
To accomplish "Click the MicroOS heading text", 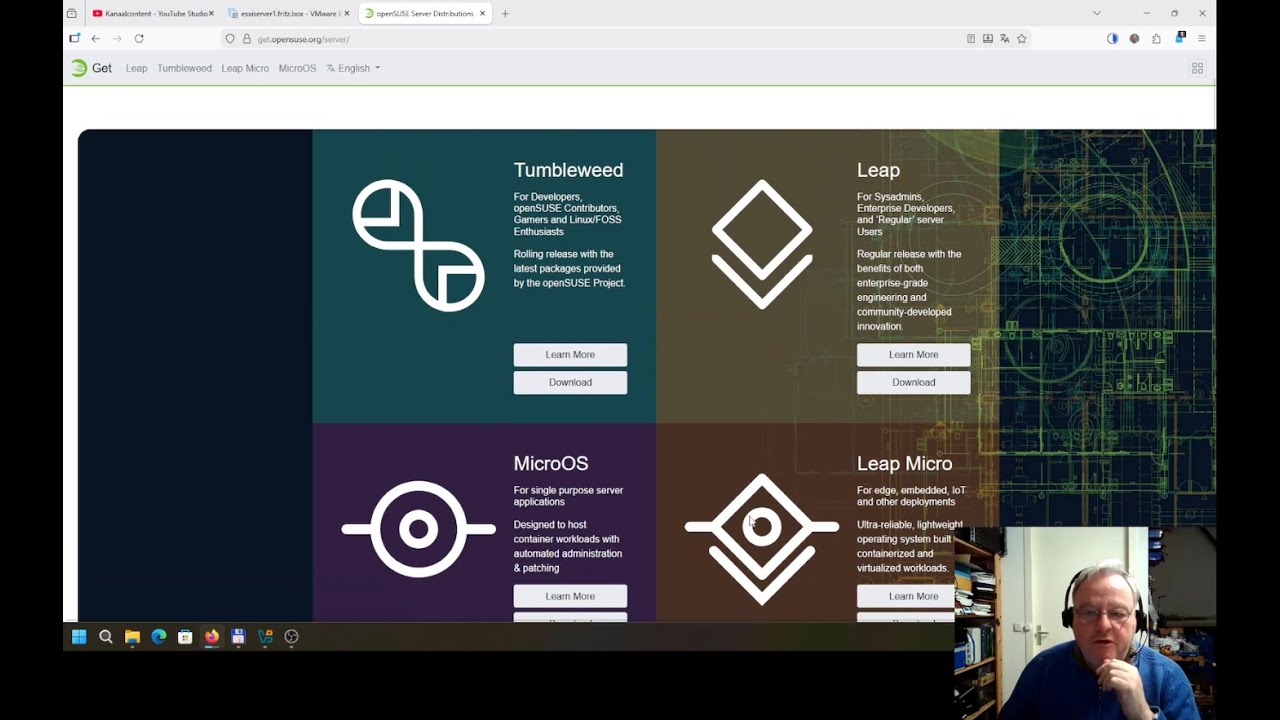I will (551, 463).
